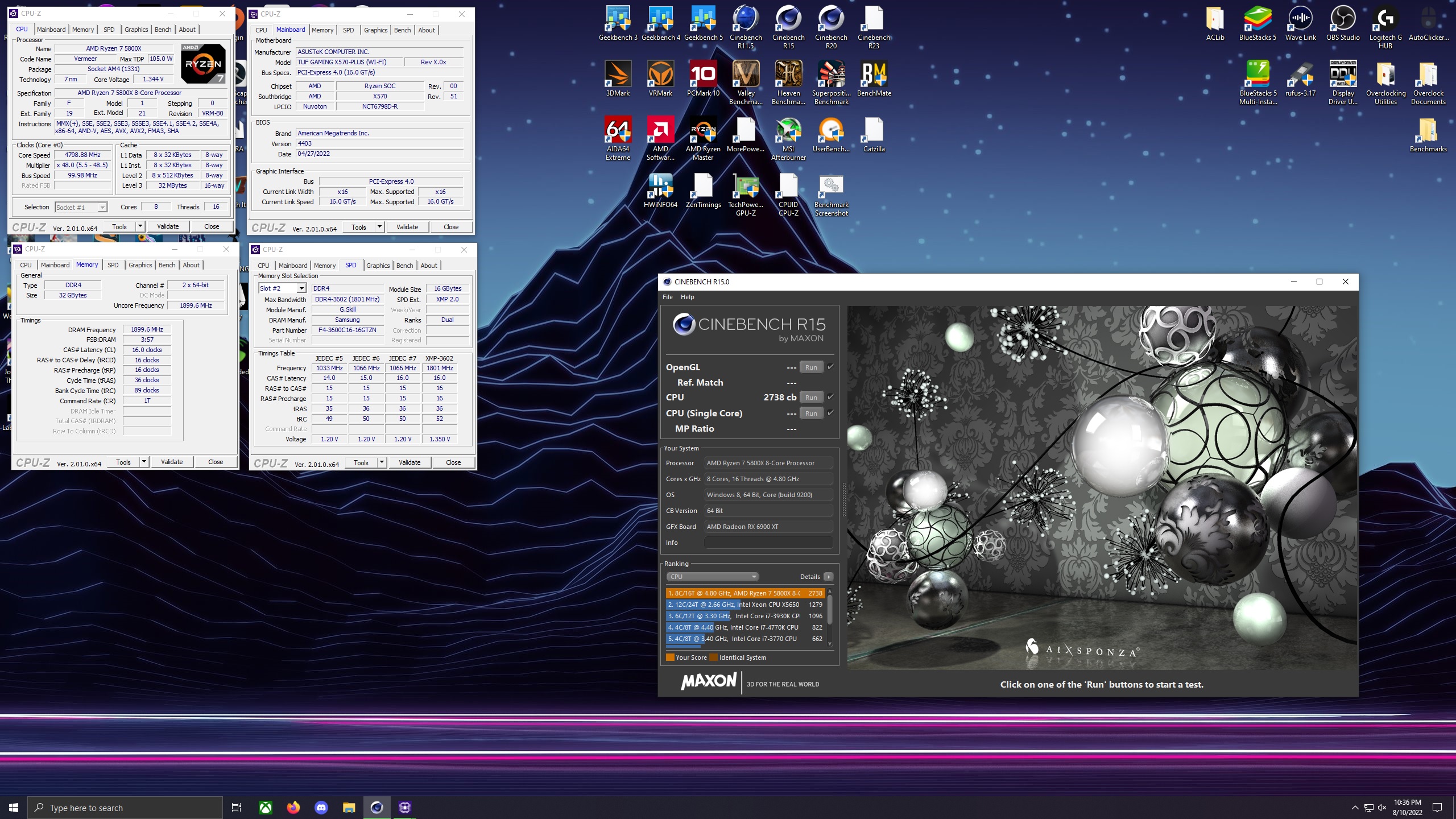Click the Windows taskbar search box
This screenshot has width=1456, height=819.
(125, 808)
